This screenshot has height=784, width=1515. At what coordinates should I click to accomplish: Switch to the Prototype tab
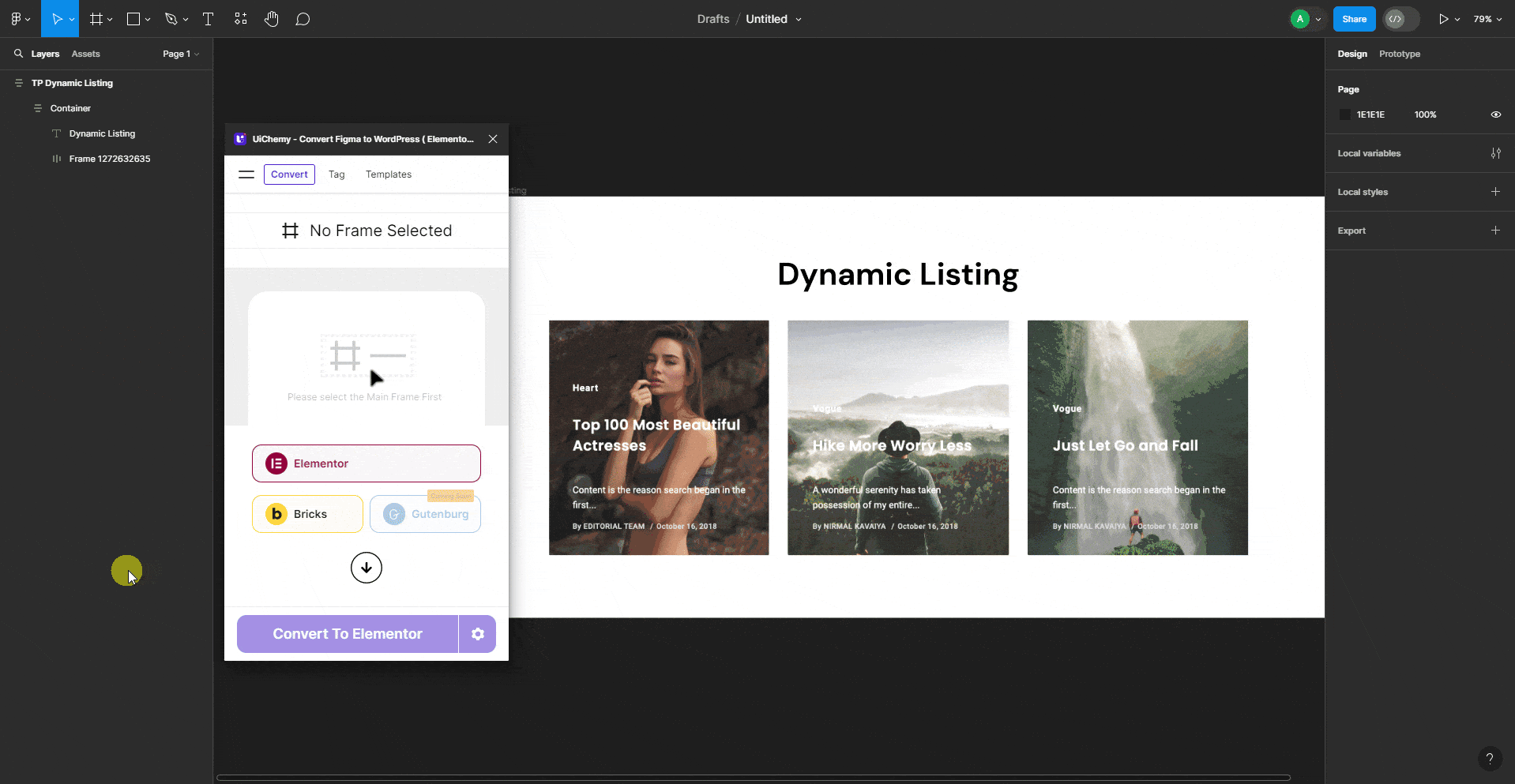(1399, 54)
